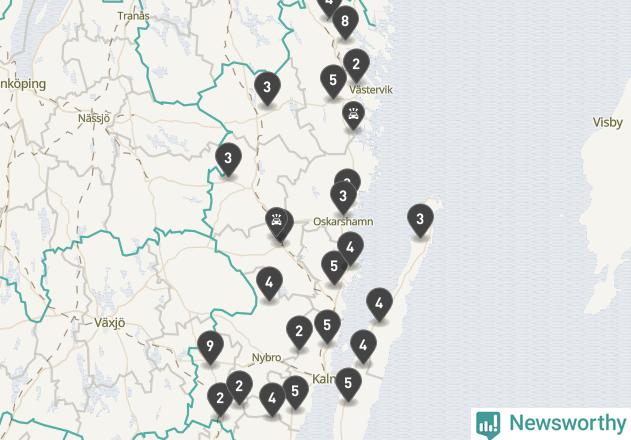Click the Visby city label

point(608,122)
